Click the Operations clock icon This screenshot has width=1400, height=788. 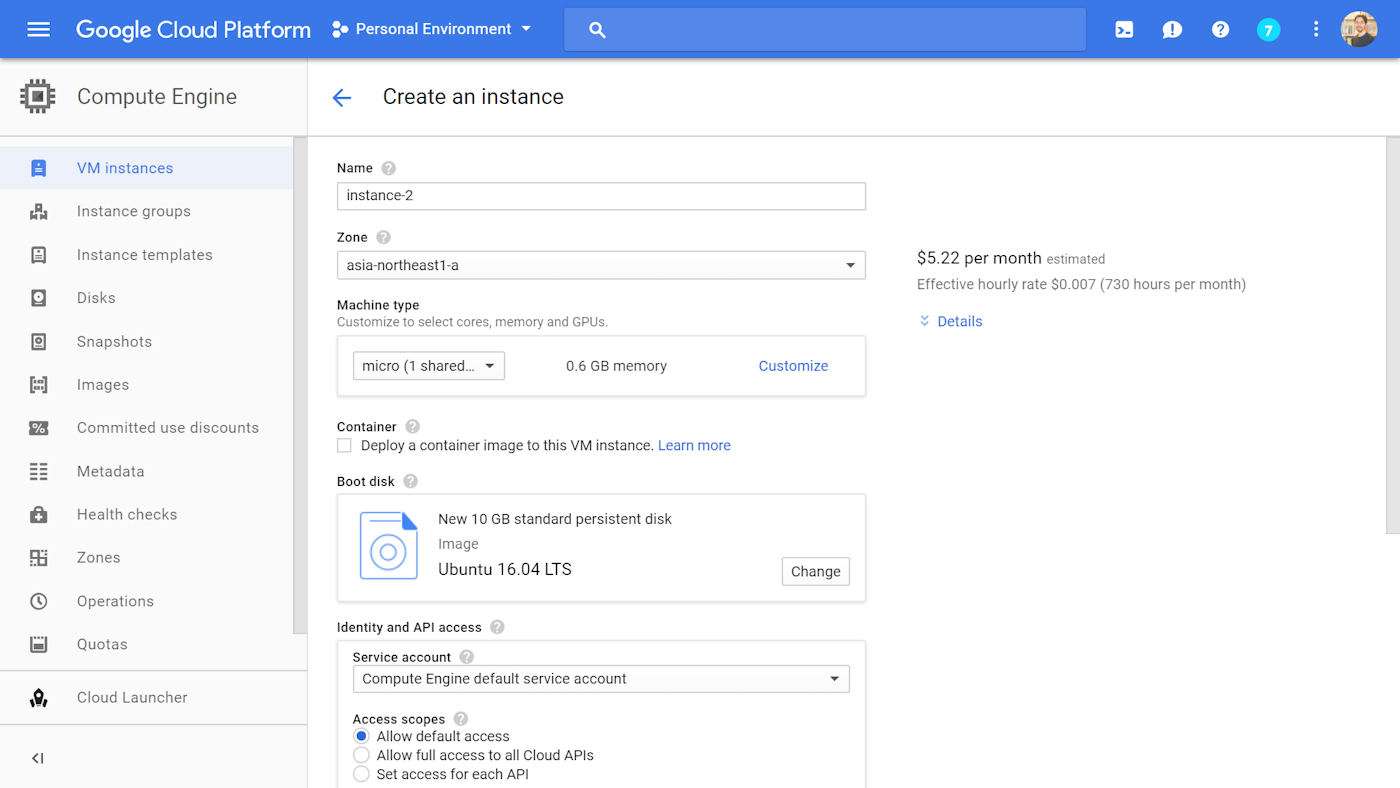[x=38, y=601]
